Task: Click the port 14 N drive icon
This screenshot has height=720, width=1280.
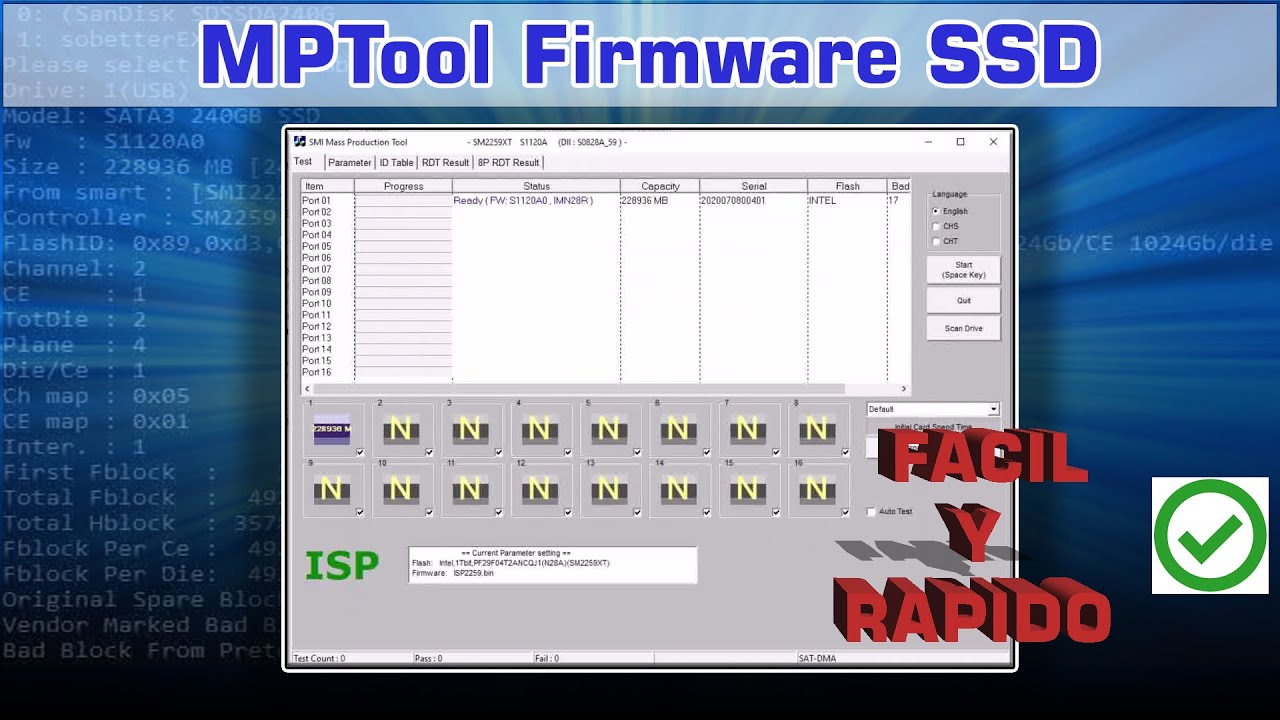Action: pos(678,490)
